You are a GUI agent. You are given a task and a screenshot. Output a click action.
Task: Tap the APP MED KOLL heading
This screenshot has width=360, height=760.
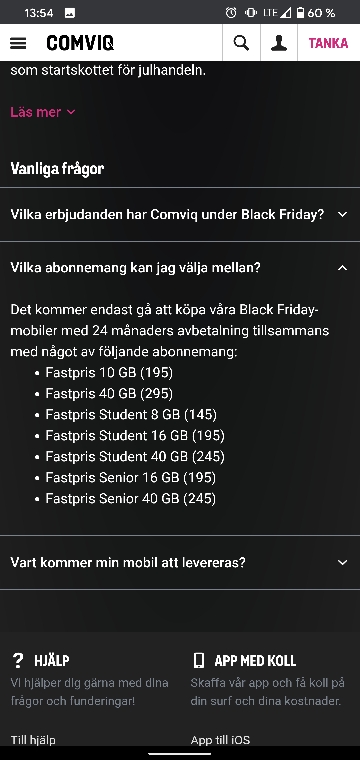tap(255, 660)
